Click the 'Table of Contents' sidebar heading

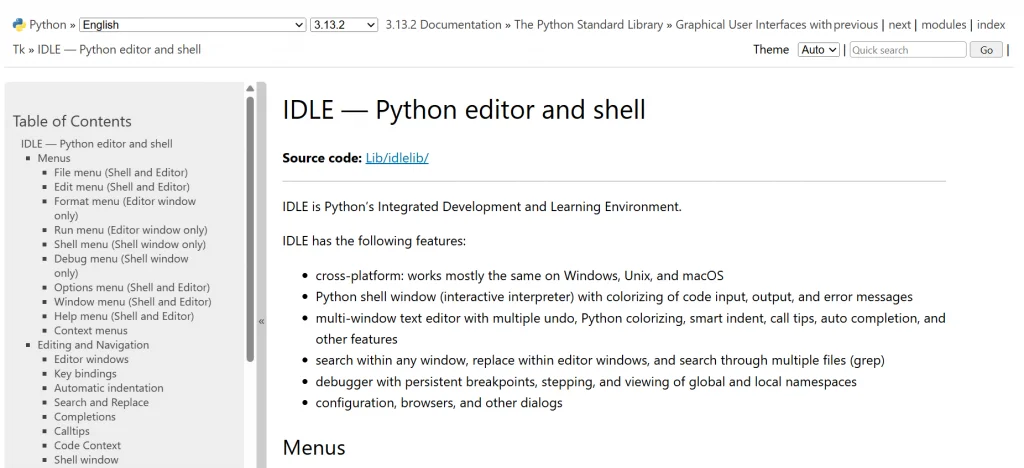(x=72, y=121)
